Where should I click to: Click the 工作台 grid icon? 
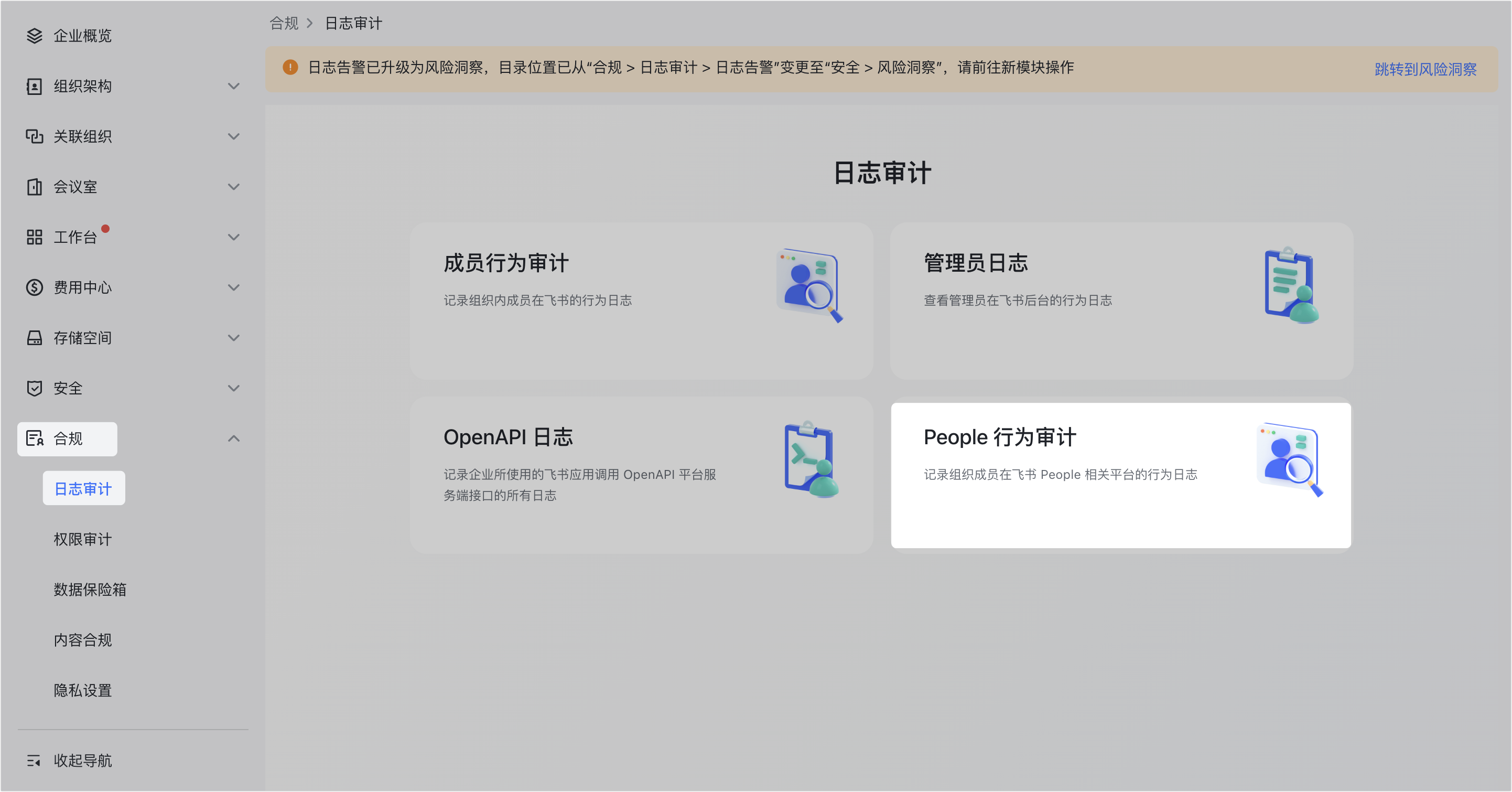click(x=35, y=237)
